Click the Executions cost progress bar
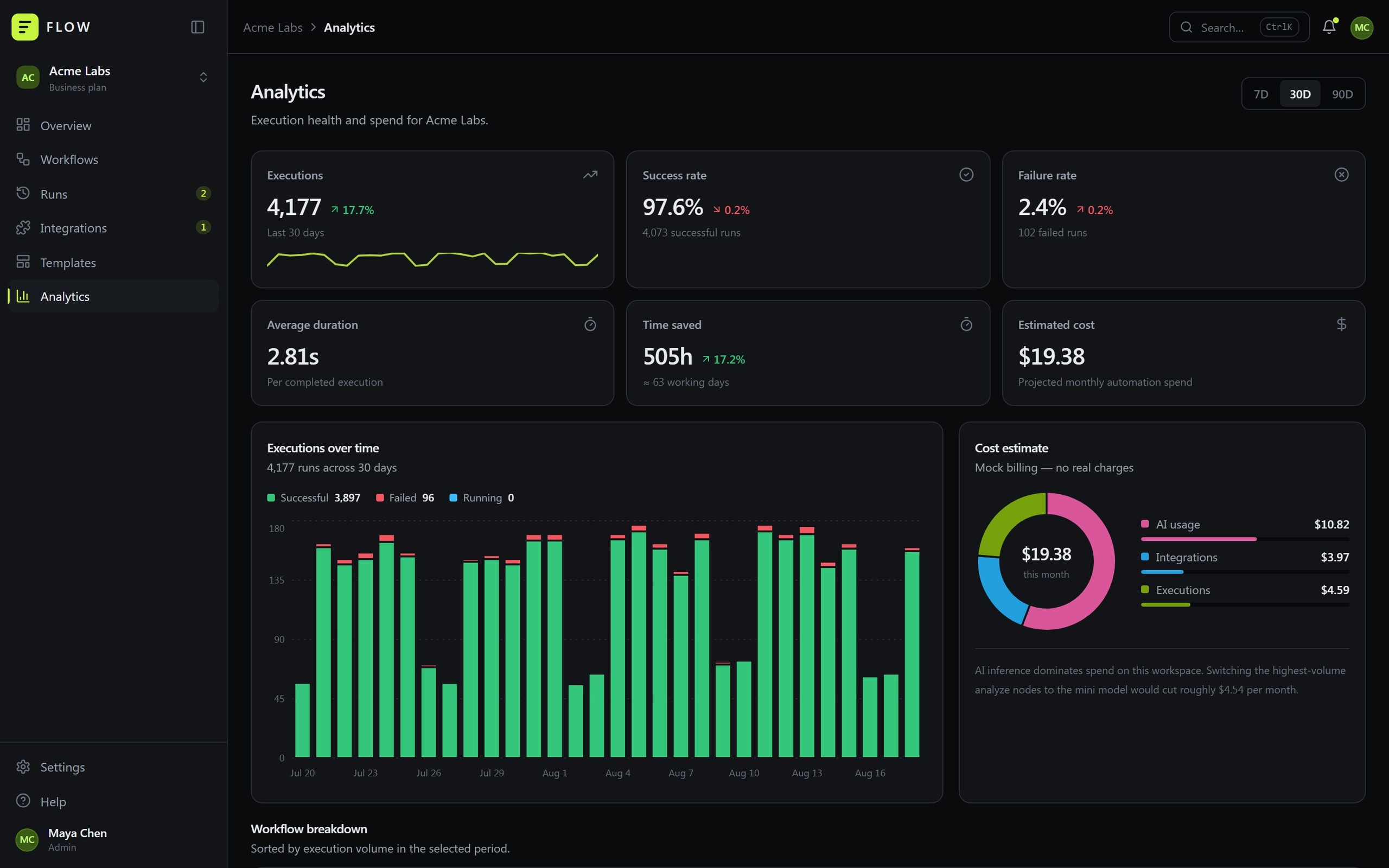This screenshot has height=868, width=1389. (x=1245, y=604)
